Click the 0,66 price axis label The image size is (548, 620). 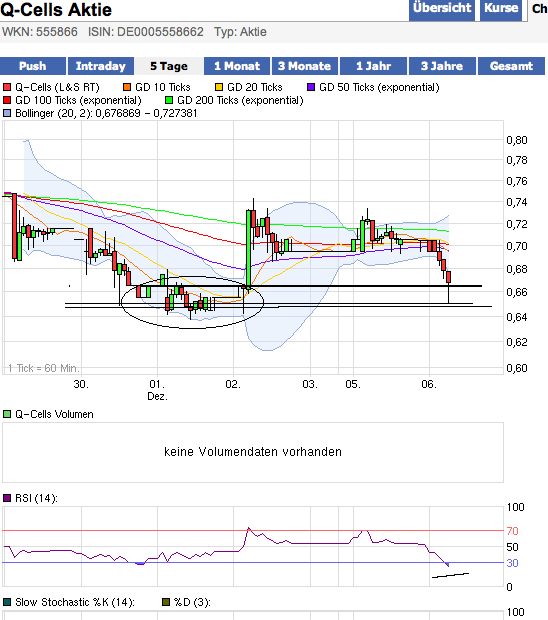(517, 292)
